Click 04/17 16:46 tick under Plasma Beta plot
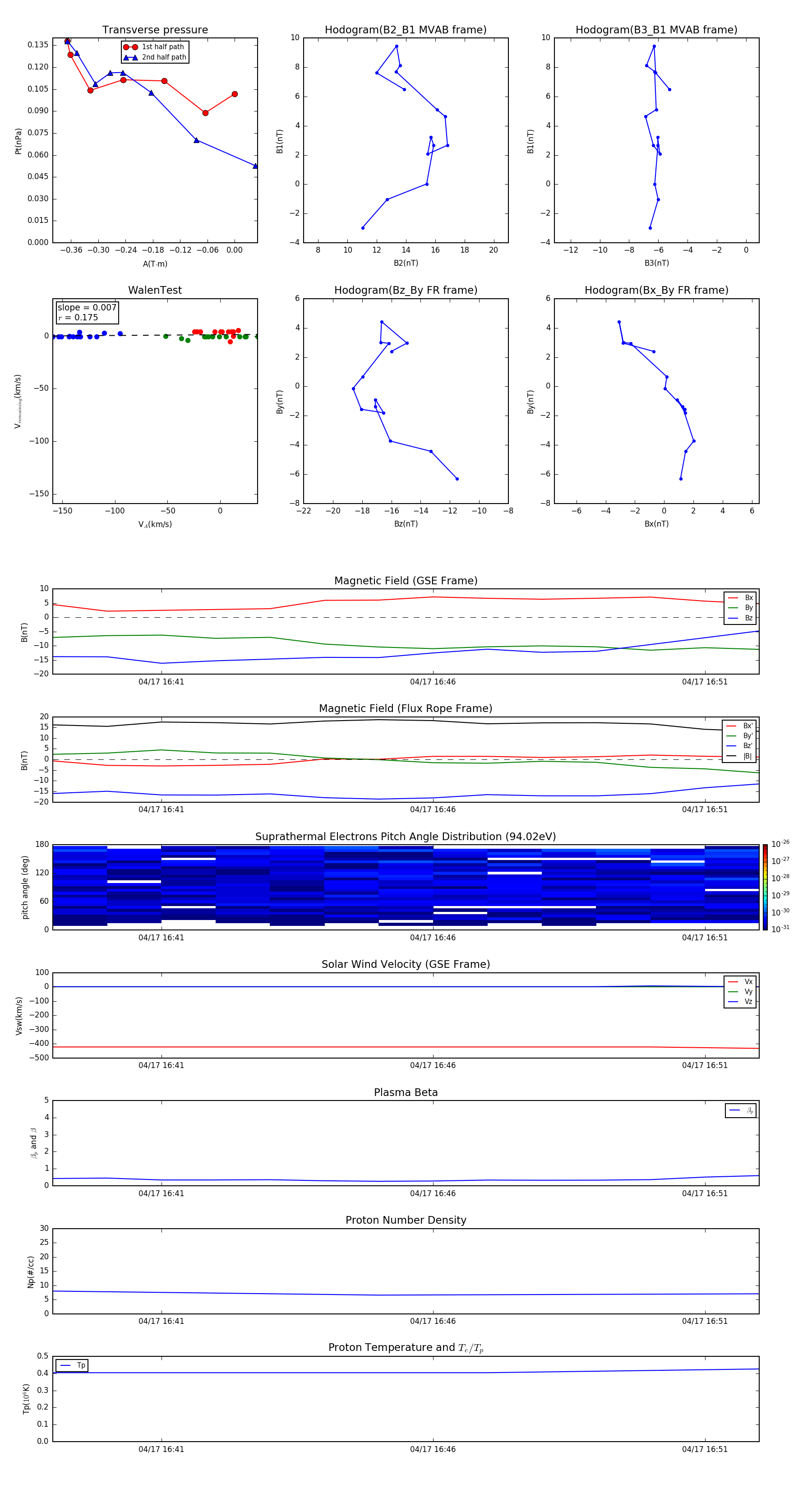 pyautogui.click(x=433, y=1193)
